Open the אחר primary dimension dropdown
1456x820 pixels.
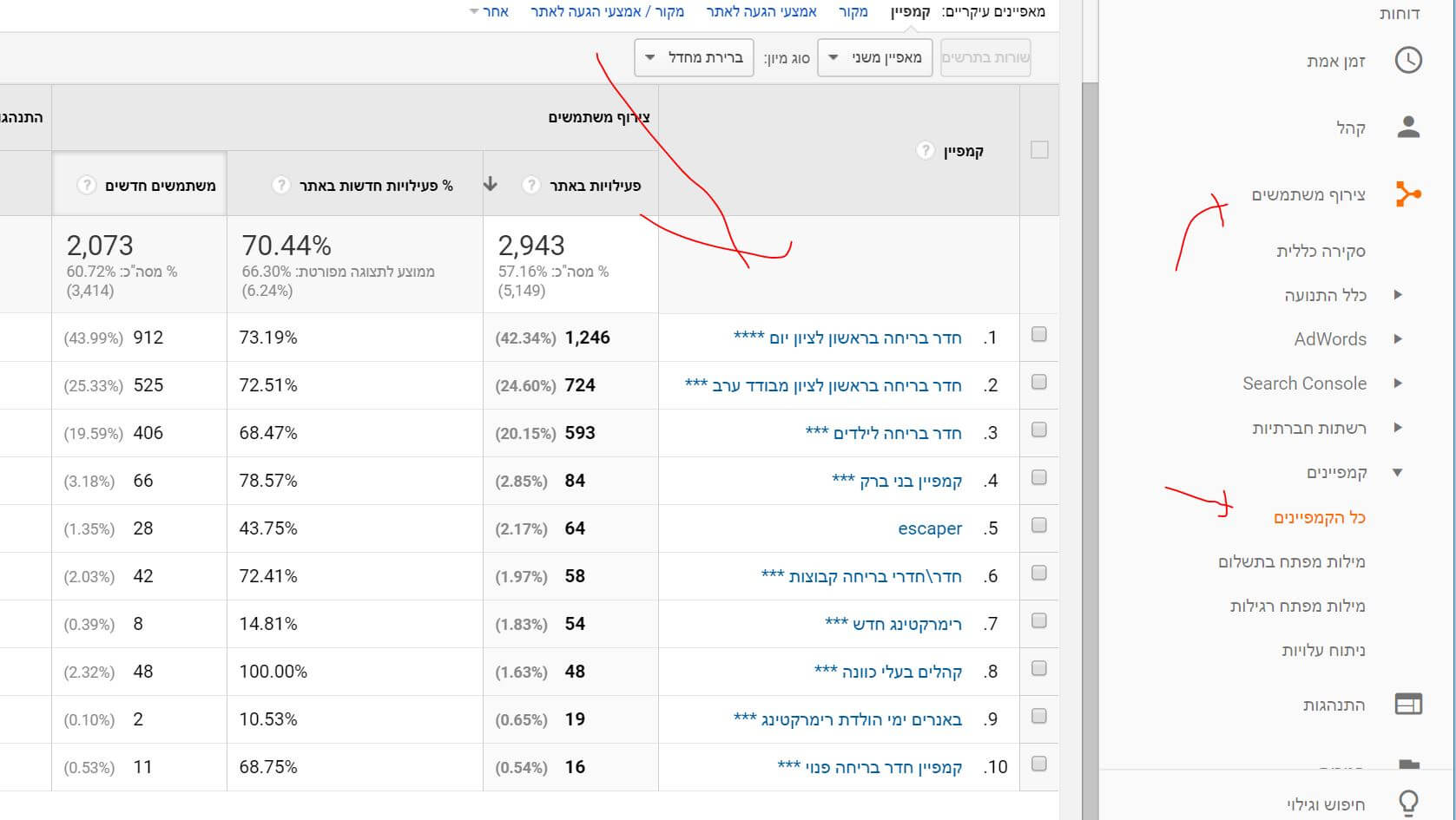(x=489, y=11)
